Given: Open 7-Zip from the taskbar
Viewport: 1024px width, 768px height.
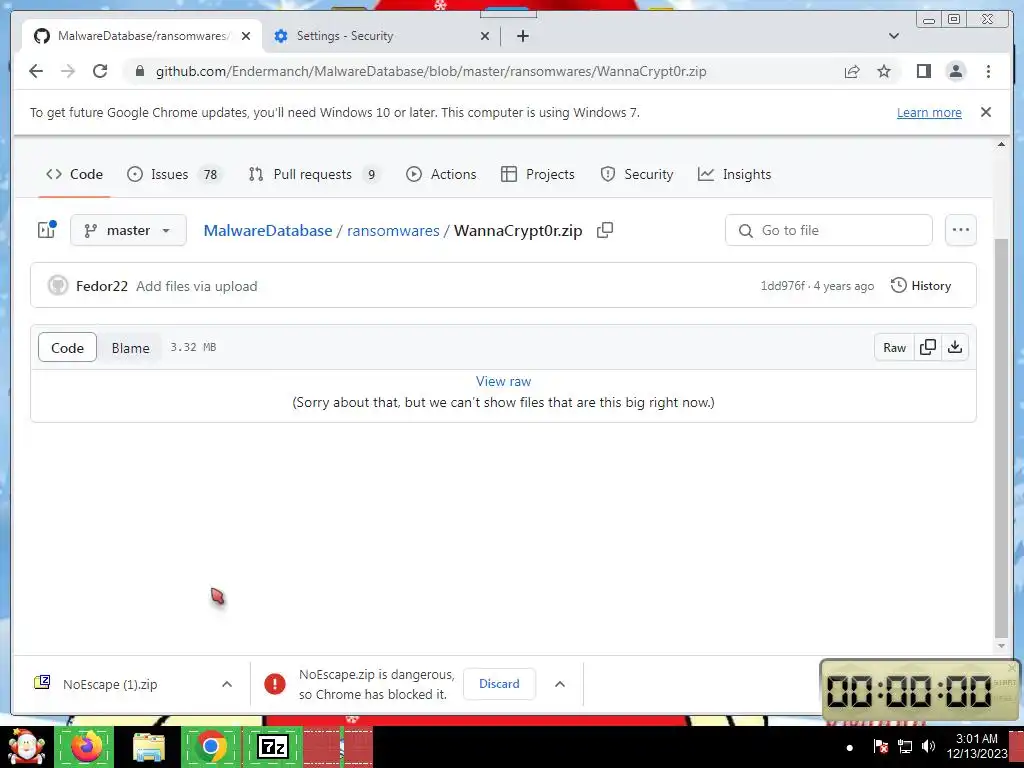Looking at the screenshot, I should [273, 746].
